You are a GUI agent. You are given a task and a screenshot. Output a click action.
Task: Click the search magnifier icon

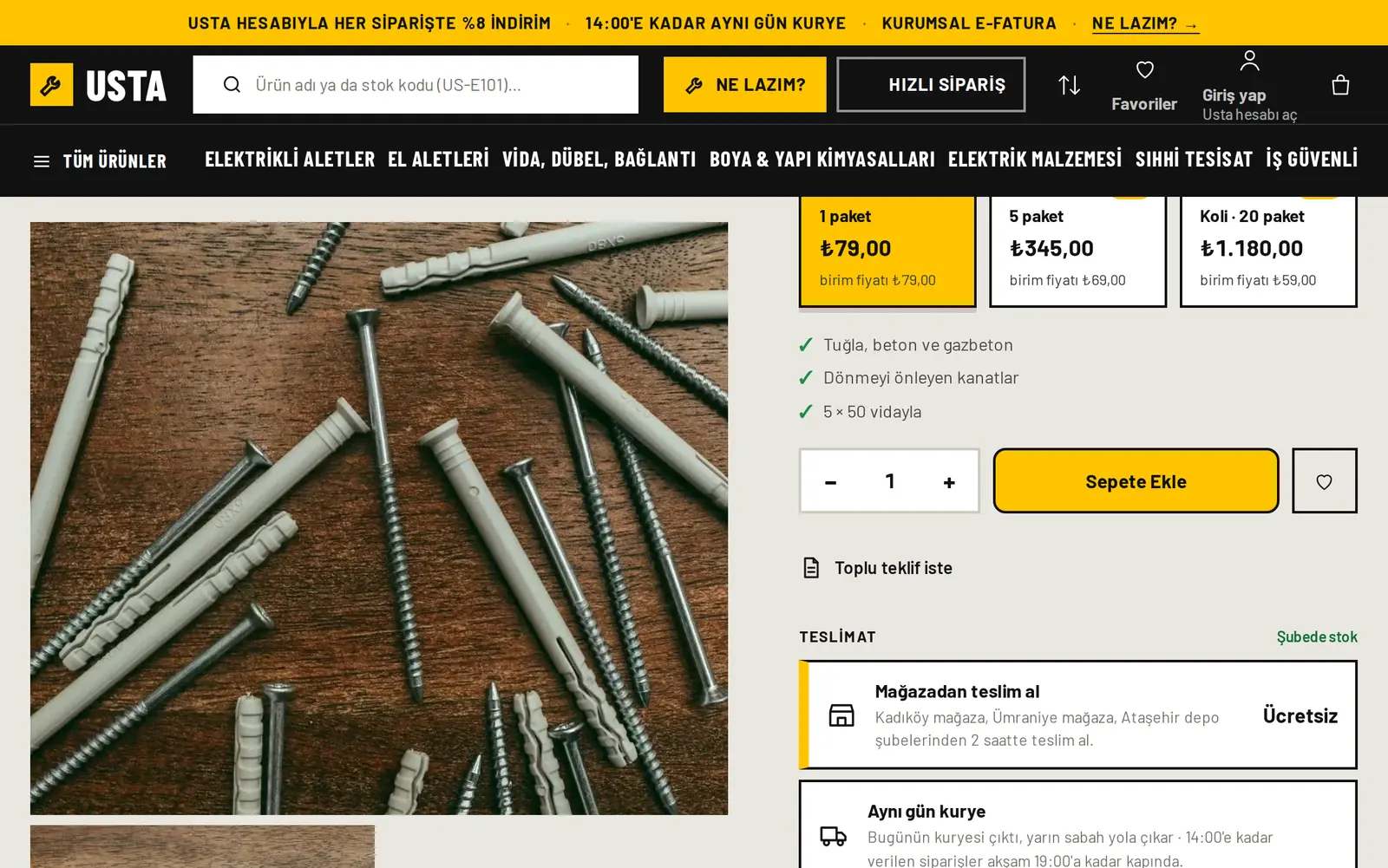click(x=232, y=84)
